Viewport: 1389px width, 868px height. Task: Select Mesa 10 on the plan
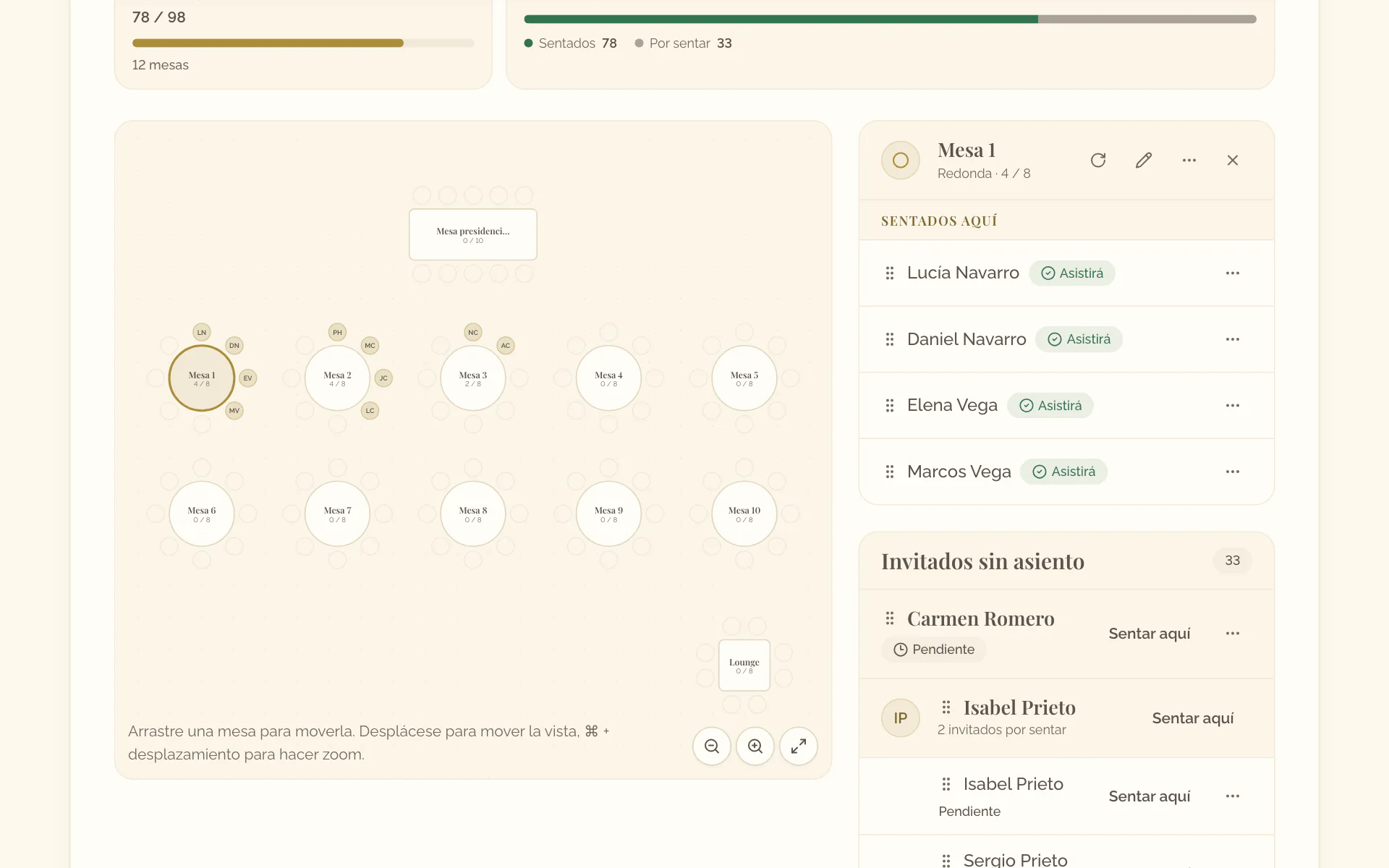[744, 514]
